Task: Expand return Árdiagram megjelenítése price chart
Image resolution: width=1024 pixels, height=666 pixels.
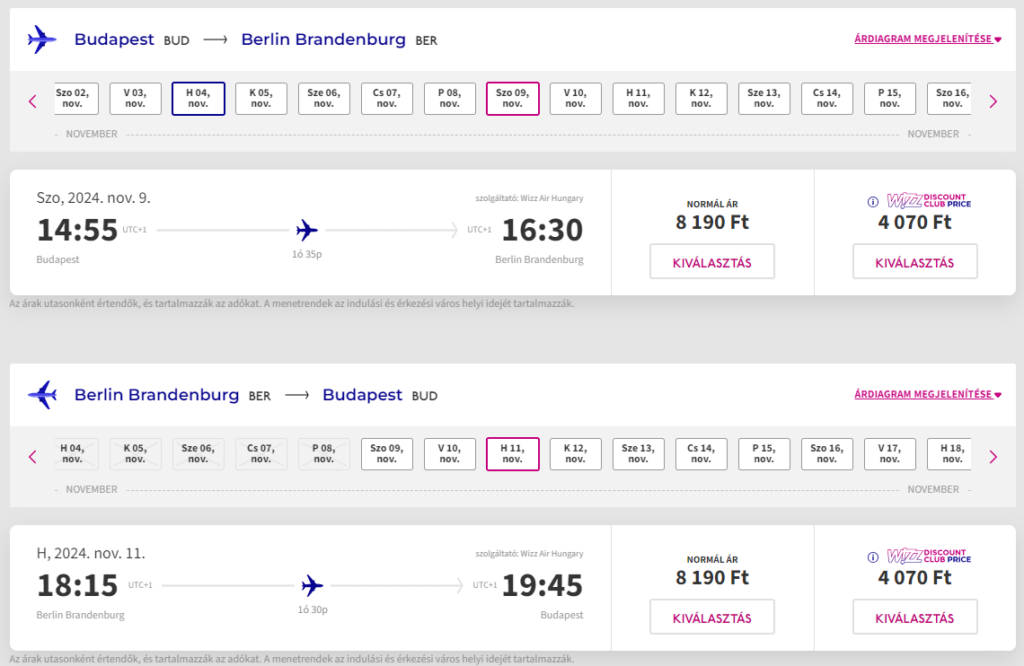Action: tap(927, 394)
